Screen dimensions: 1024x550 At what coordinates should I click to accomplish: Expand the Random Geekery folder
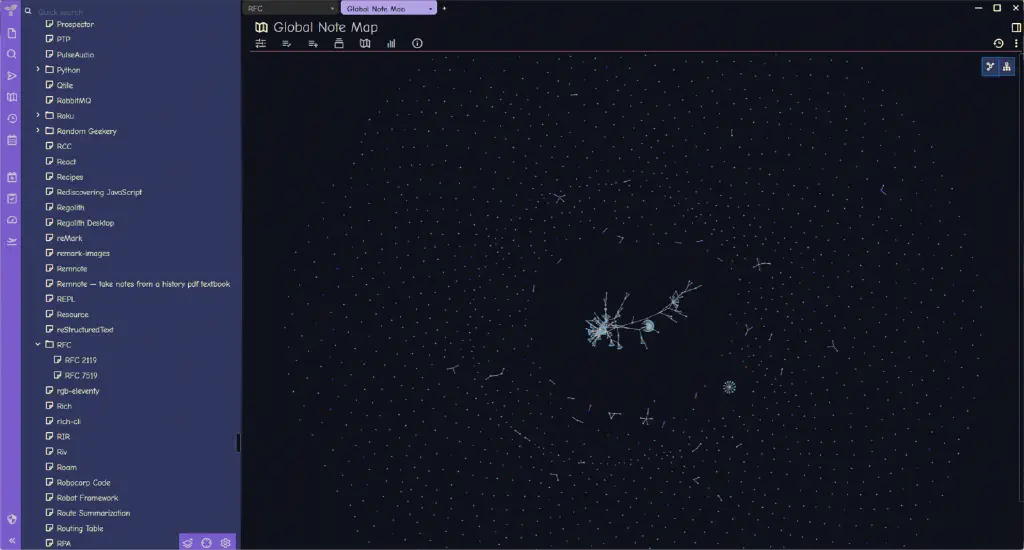coord(38,131)
